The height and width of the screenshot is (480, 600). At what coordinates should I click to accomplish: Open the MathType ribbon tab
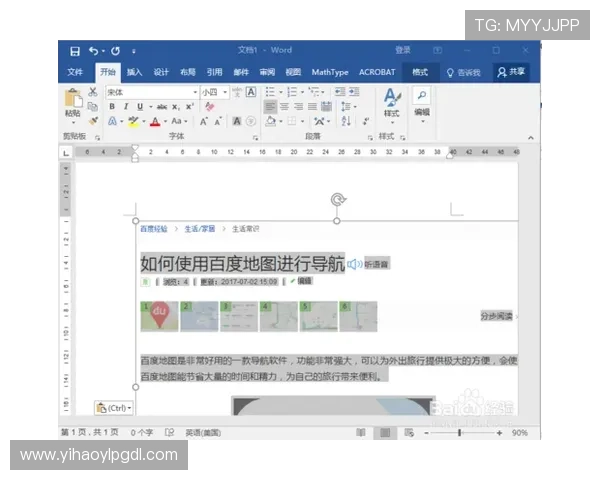330,72
